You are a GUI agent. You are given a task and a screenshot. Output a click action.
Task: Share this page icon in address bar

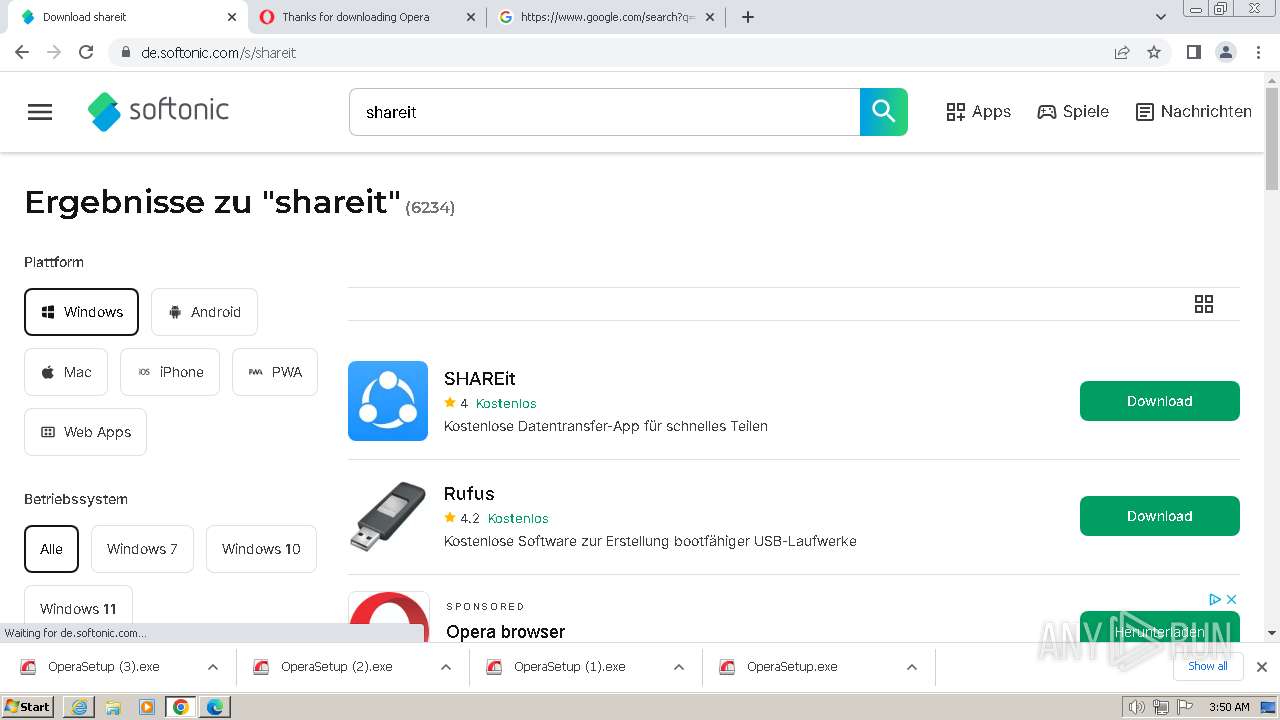click(x=1122, y=52)
